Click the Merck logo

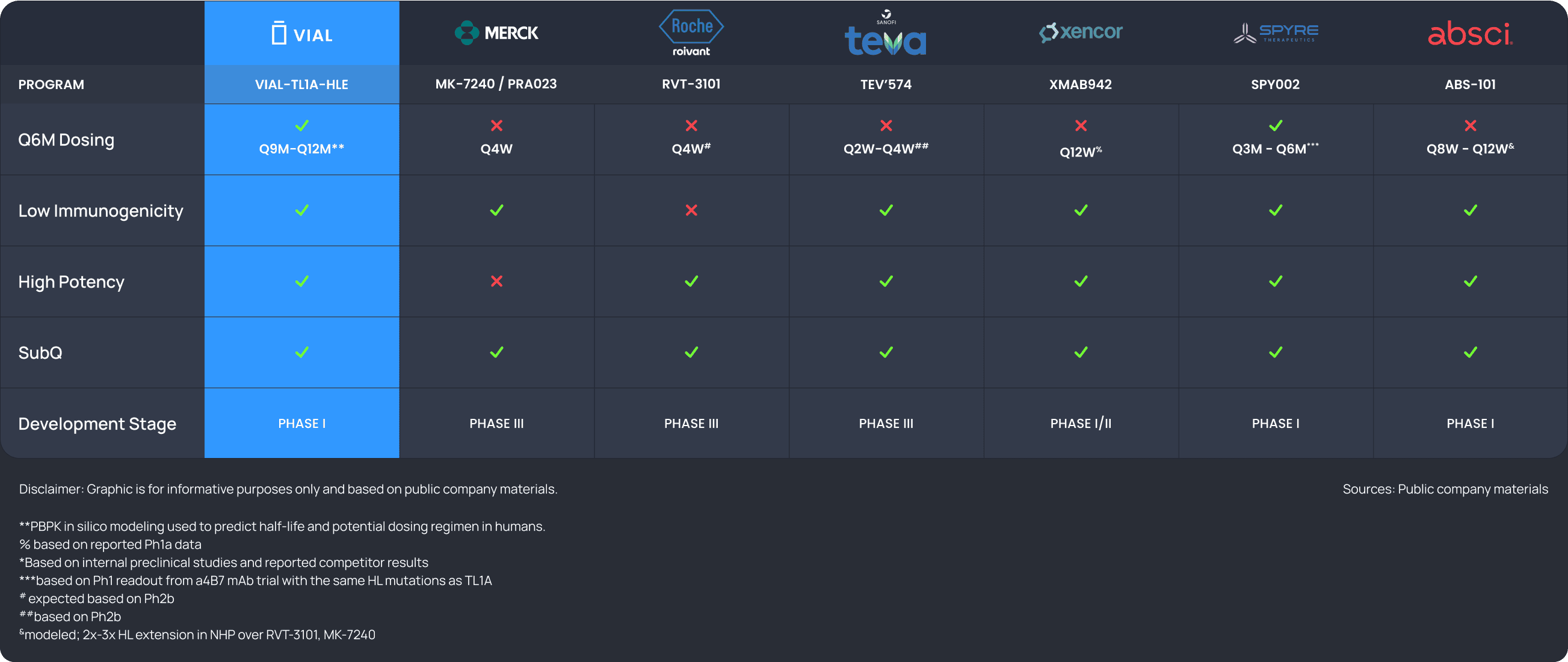click(x=496, y=33)
